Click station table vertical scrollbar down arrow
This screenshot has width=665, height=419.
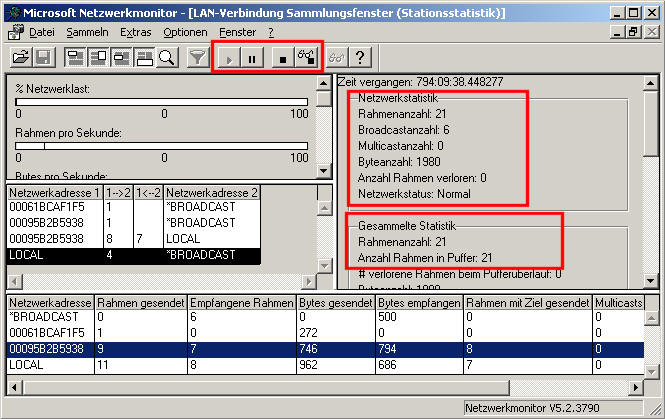coord(651,372)
